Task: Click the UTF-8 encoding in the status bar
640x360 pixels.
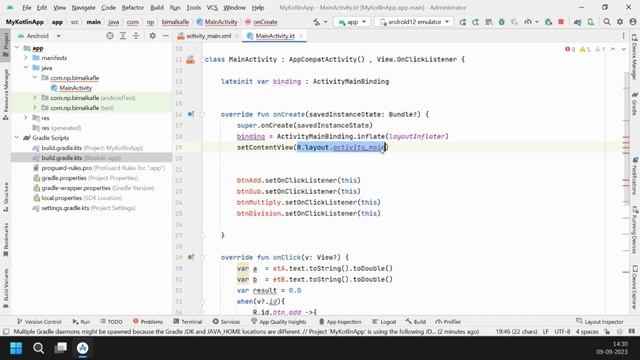Action: 562,332
